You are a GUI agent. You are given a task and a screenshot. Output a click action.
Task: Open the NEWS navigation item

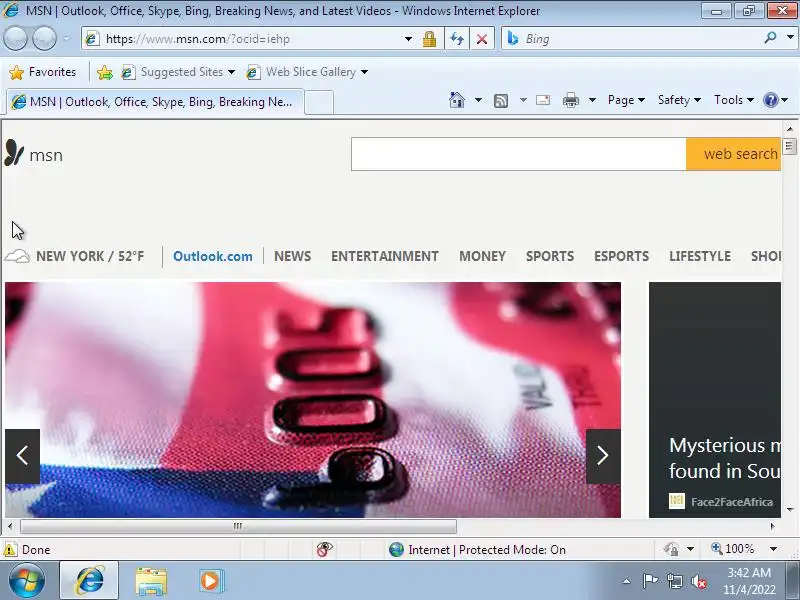pos(292,256)
